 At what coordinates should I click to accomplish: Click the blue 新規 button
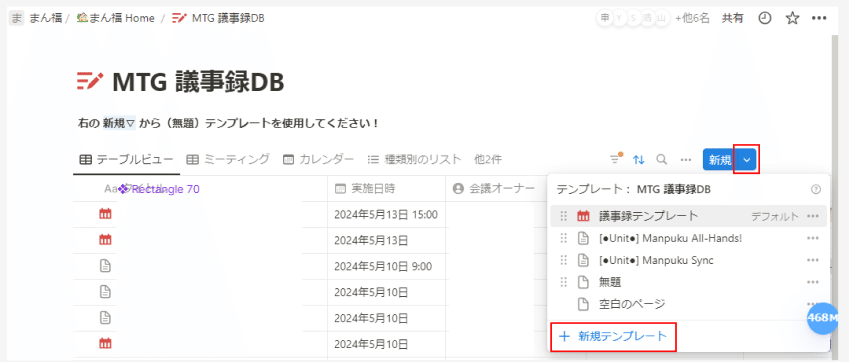coord(720,160)
